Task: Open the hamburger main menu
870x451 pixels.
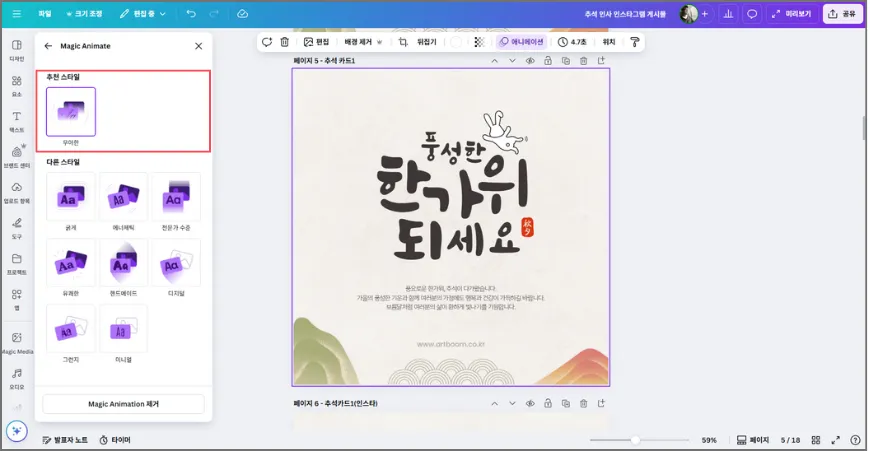Action: tap(17, 14)
